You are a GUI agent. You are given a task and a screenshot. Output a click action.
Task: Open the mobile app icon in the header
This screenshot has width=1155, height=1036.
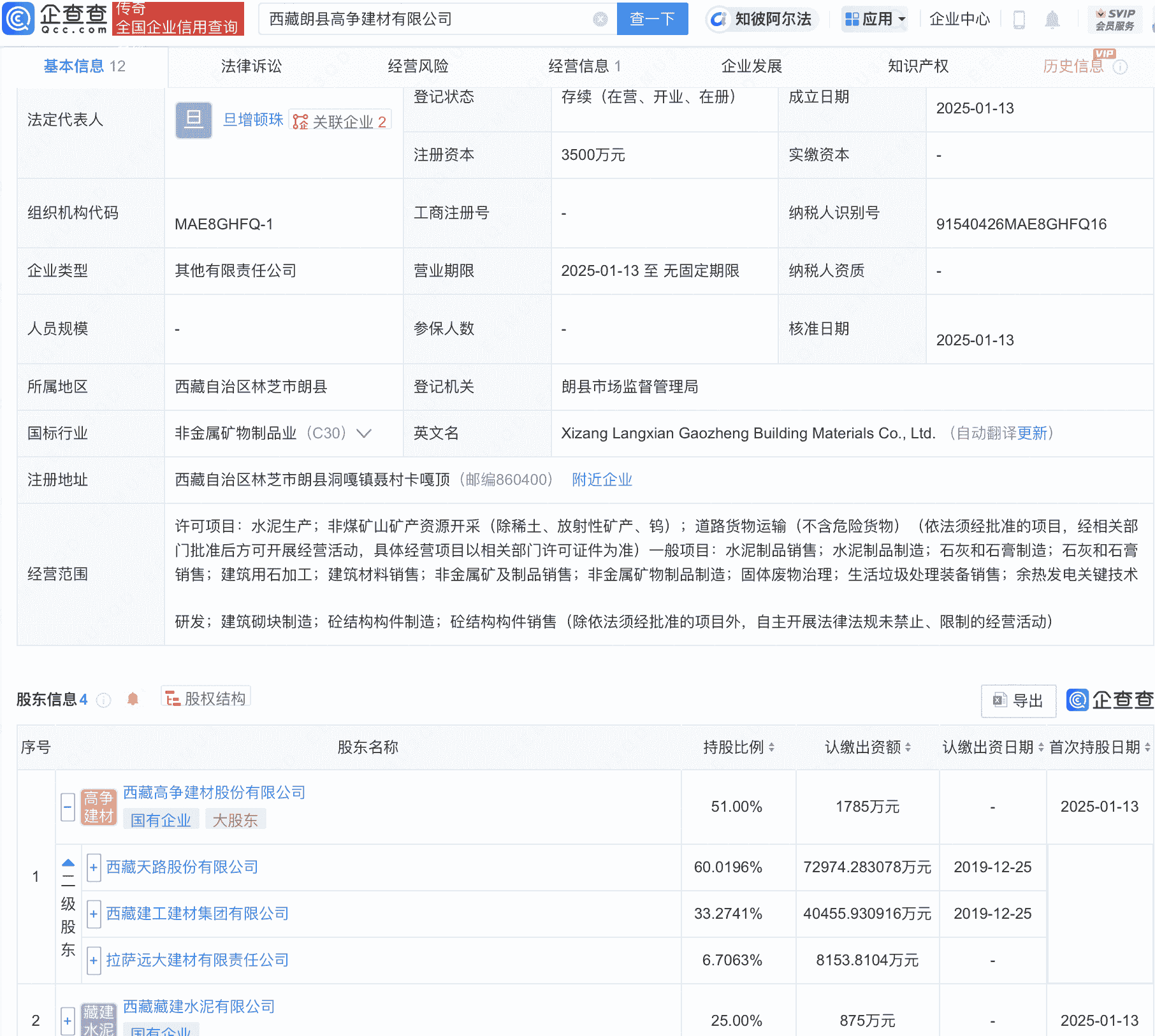[1018, 19]
